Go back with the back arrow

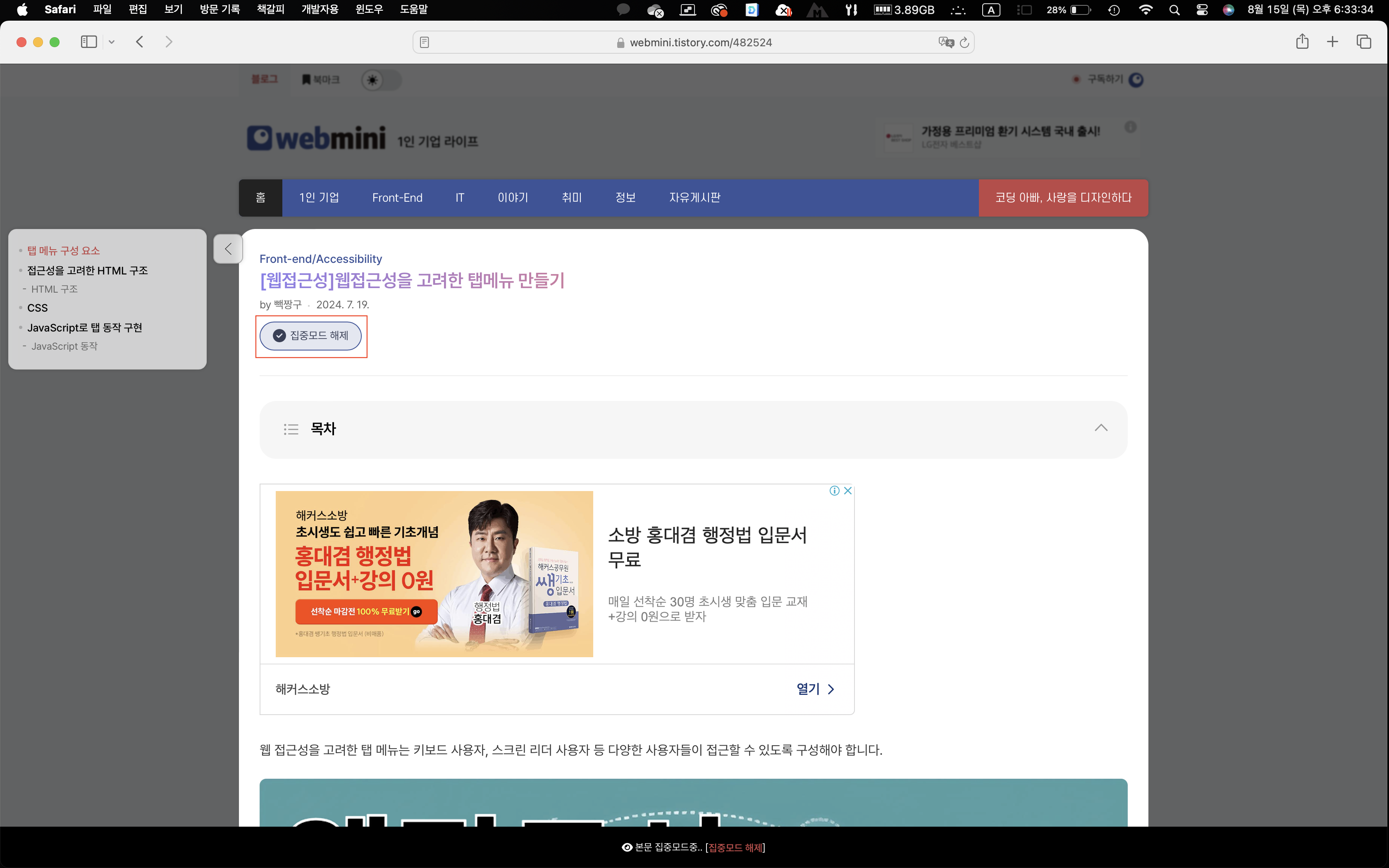point(139,42)
